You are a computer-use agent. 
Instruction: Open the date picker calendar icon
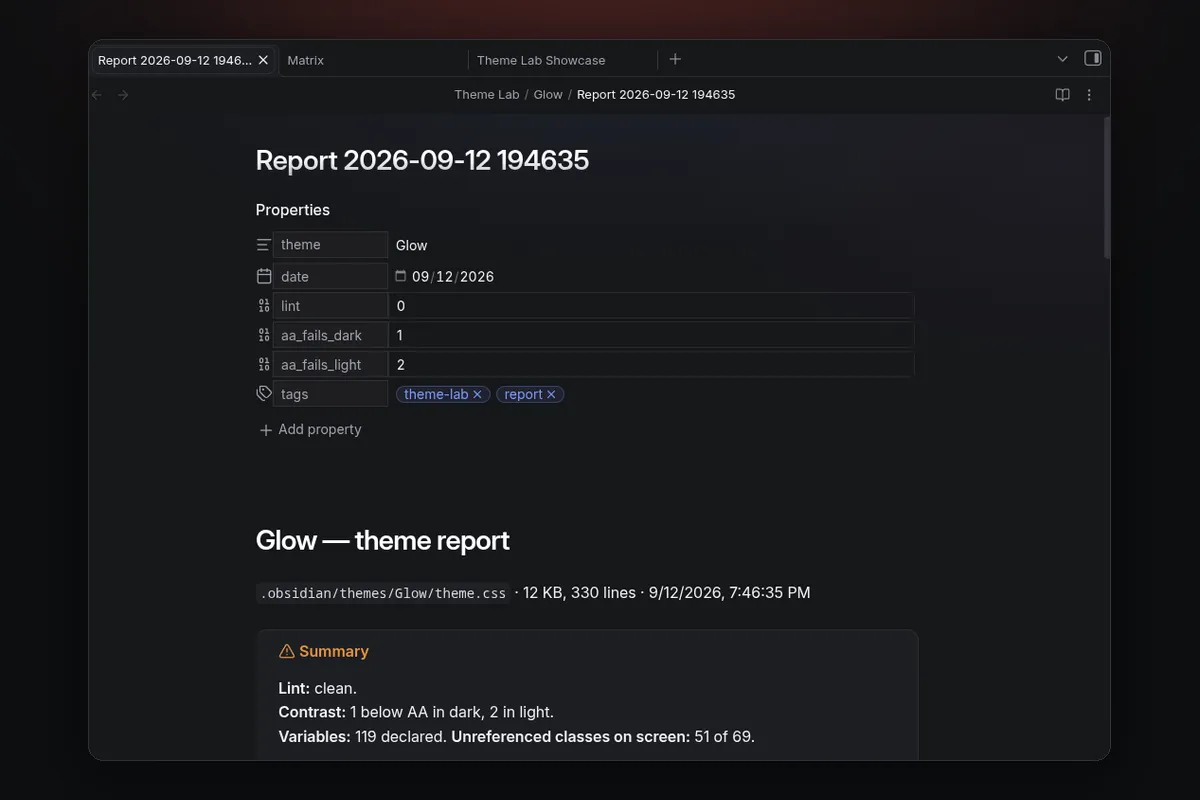[x=401, y=276]
